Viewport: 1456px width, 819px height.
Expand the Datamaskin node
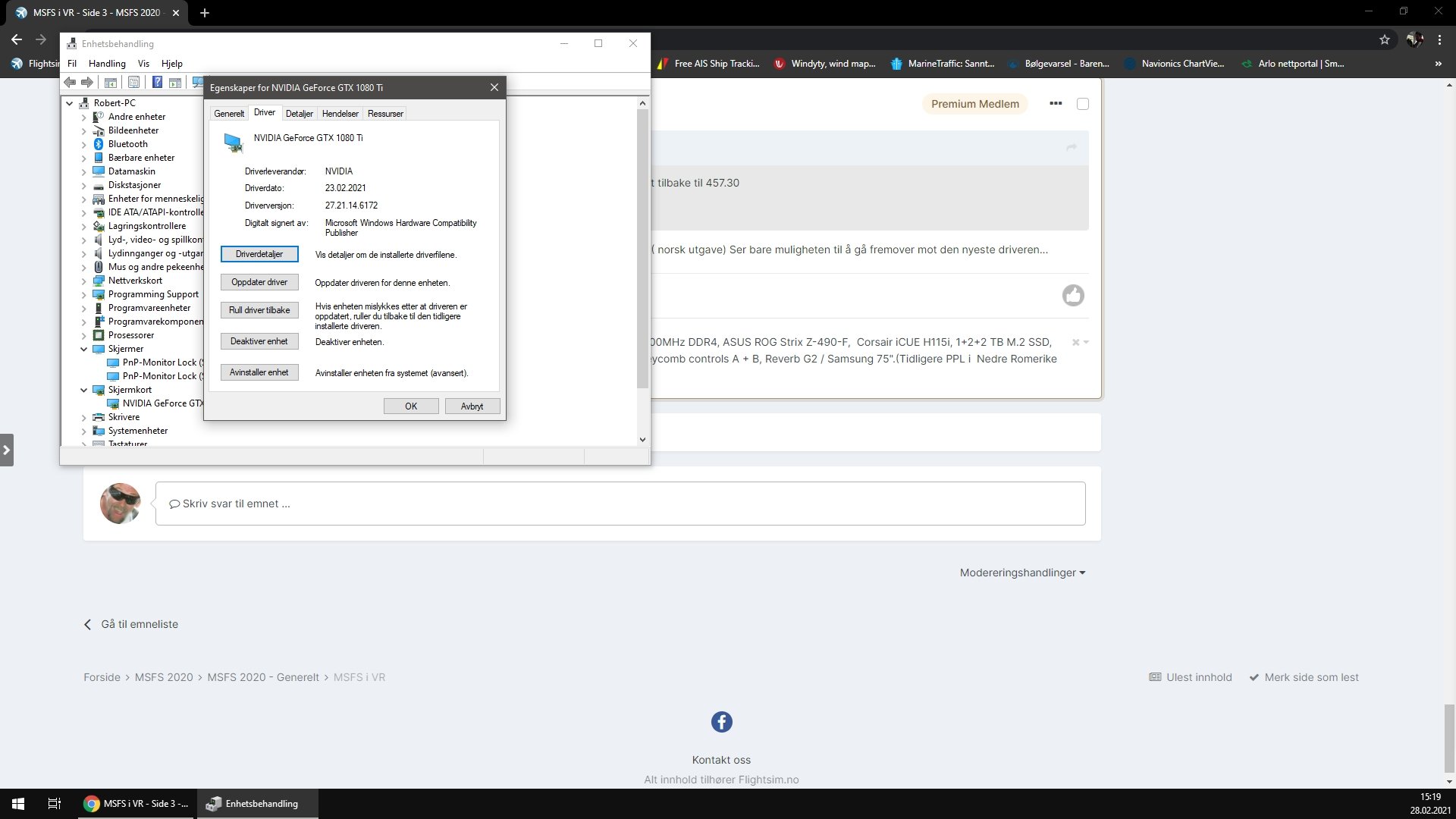pyautogui.click(x=83, y=171)
